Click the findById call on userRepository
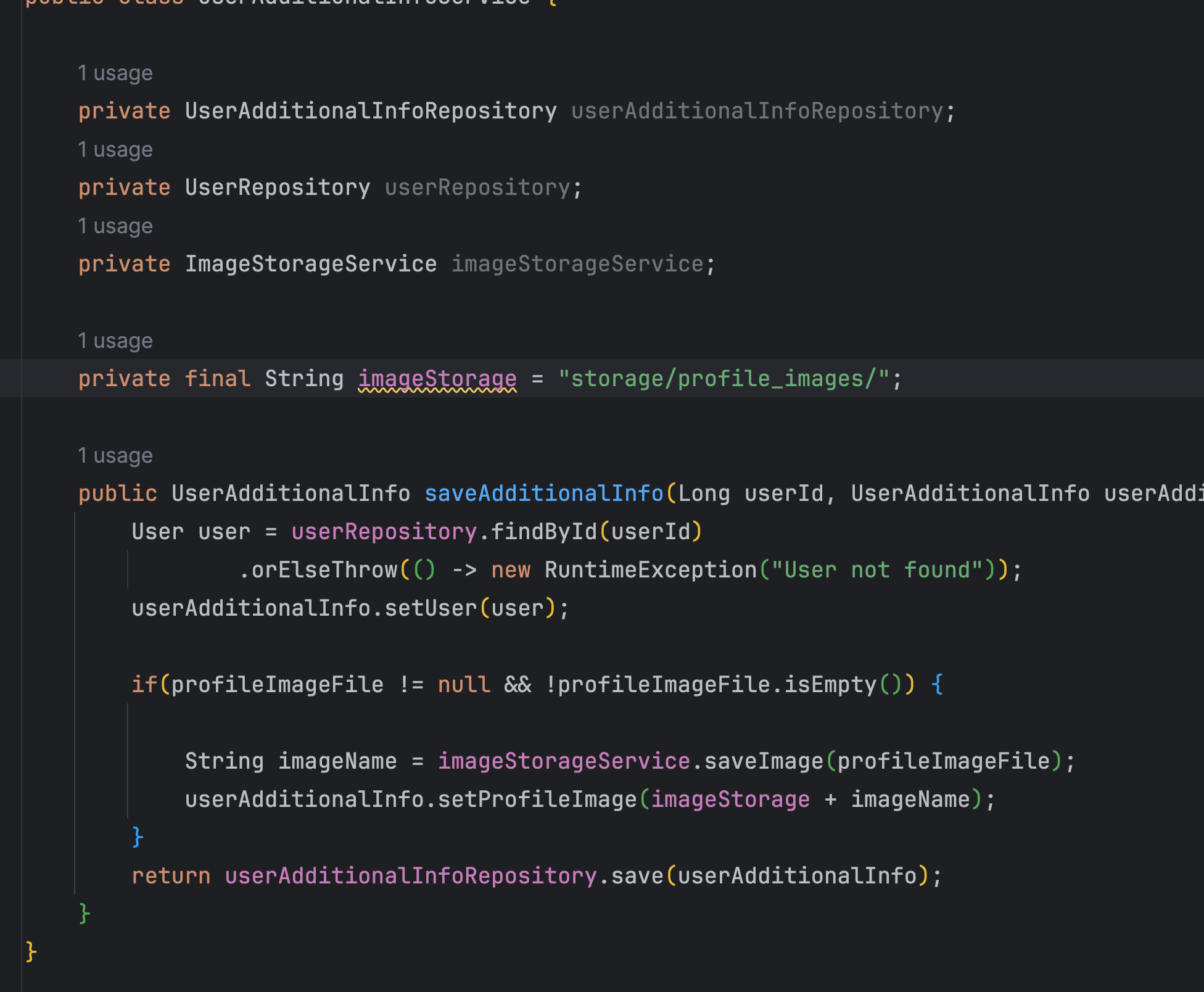The width and height of the screenshot is (1204, 992). click(544, 532)
